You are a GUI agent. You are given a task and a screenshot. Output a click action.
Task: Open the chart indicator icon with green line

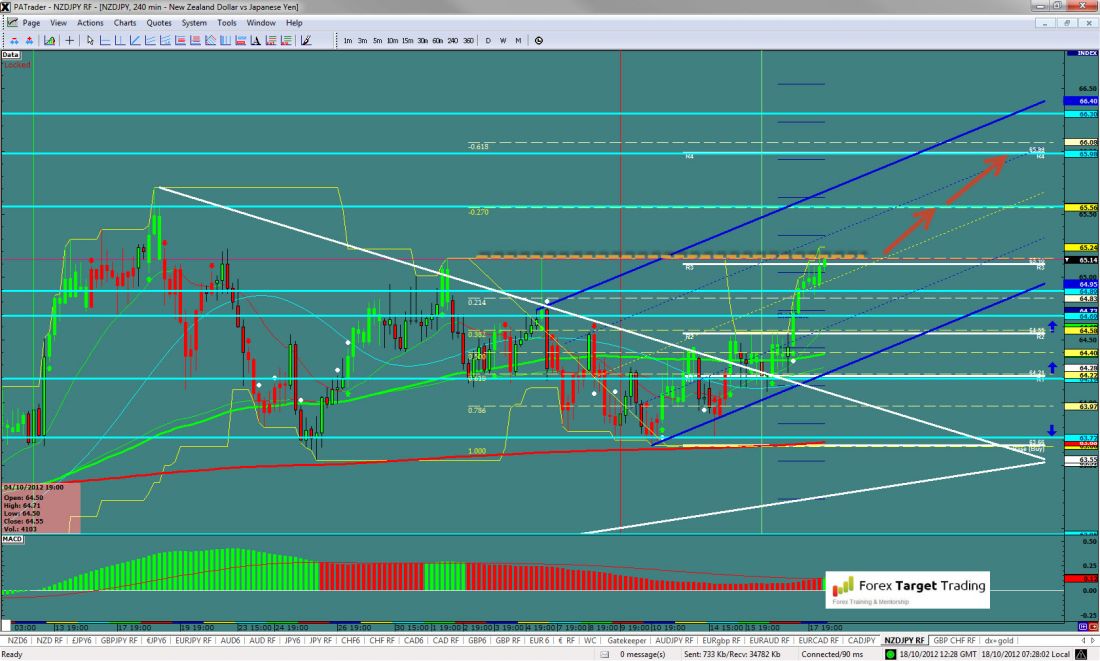48,41
